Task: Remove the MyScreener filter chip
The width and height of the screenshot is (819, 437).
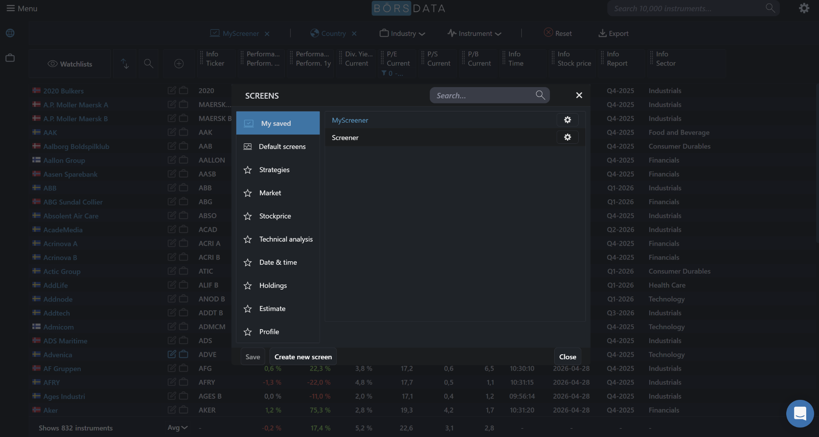Action: pos(267,33)
